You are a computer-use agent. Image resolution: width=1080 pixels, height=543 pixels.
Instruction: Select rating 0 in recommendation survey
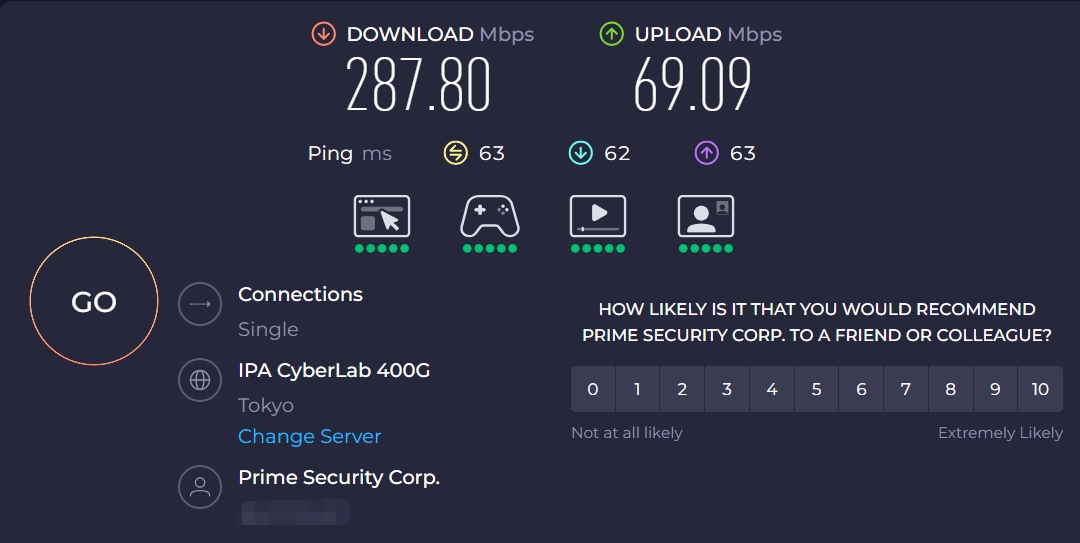[x=593, y=389]
